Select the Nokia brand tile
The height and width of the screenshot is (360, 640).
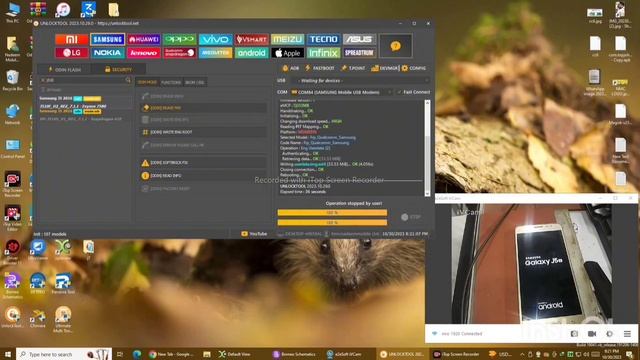point(108,53)
